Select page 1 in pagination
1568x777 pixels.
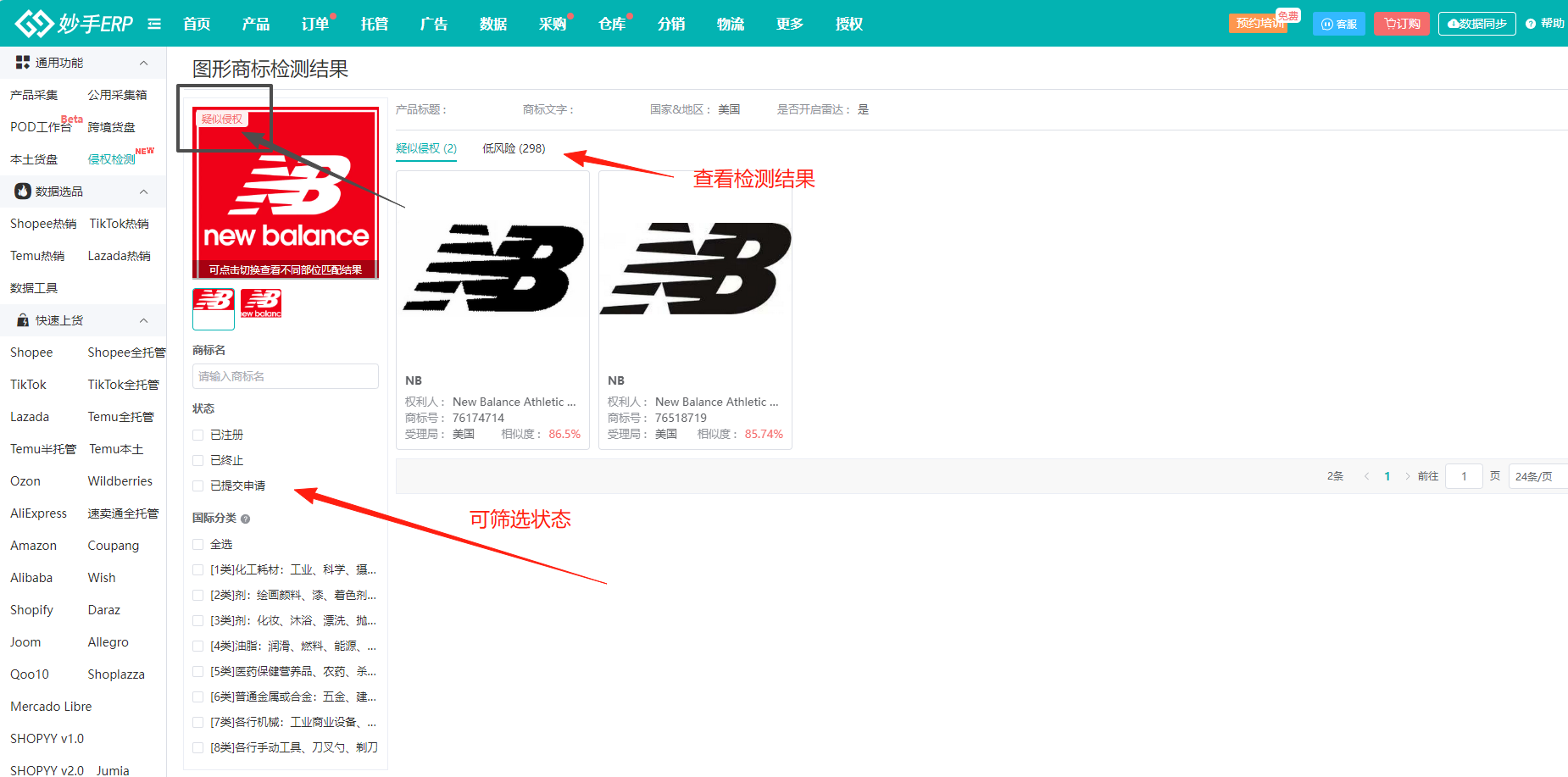(x=1387, y=476)
